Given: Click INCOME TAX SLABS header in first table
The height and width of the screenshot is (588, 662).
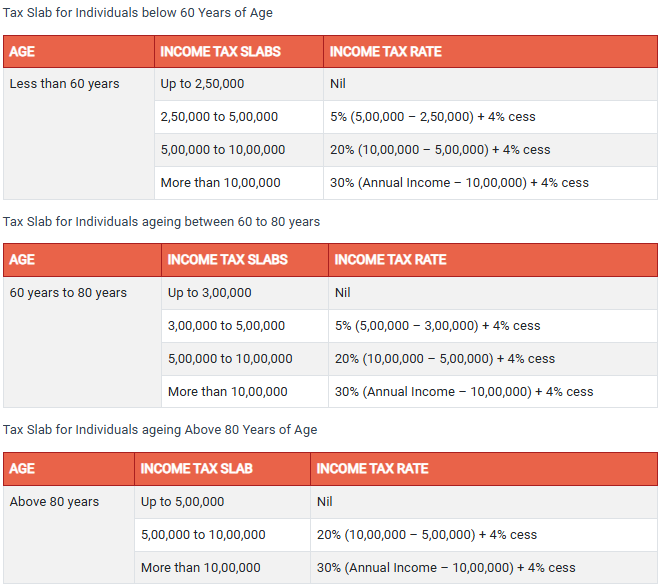Looking at the screenshot, I should tap(220, 51).
